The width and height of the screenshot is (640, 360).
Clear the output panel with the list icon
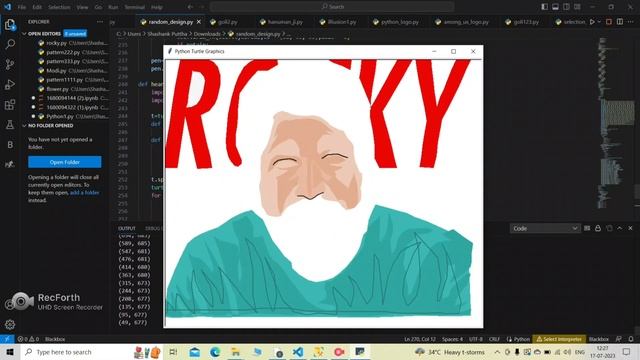pos(587,228)
